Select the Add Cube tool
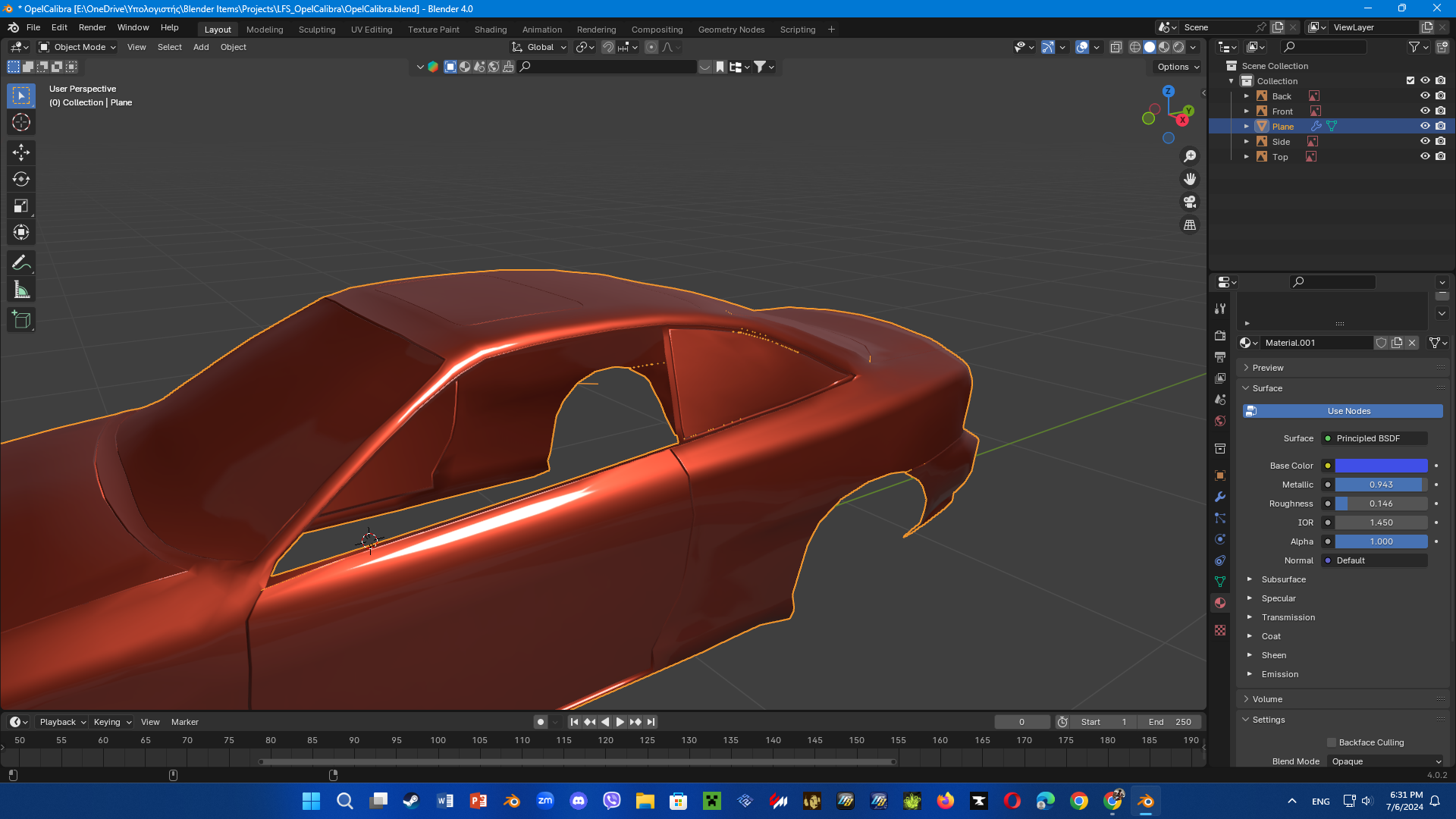Screen dimensions: 1456x819 coord(21,319)
